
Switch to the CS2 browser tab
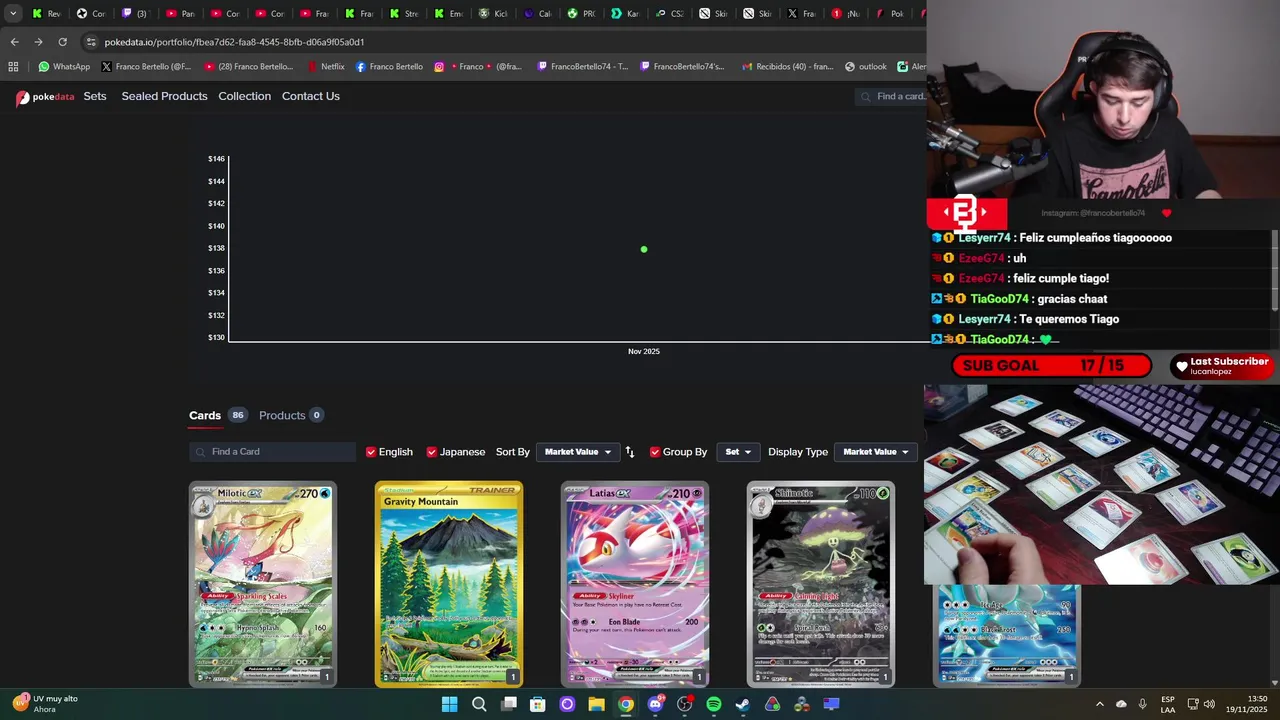670,14
